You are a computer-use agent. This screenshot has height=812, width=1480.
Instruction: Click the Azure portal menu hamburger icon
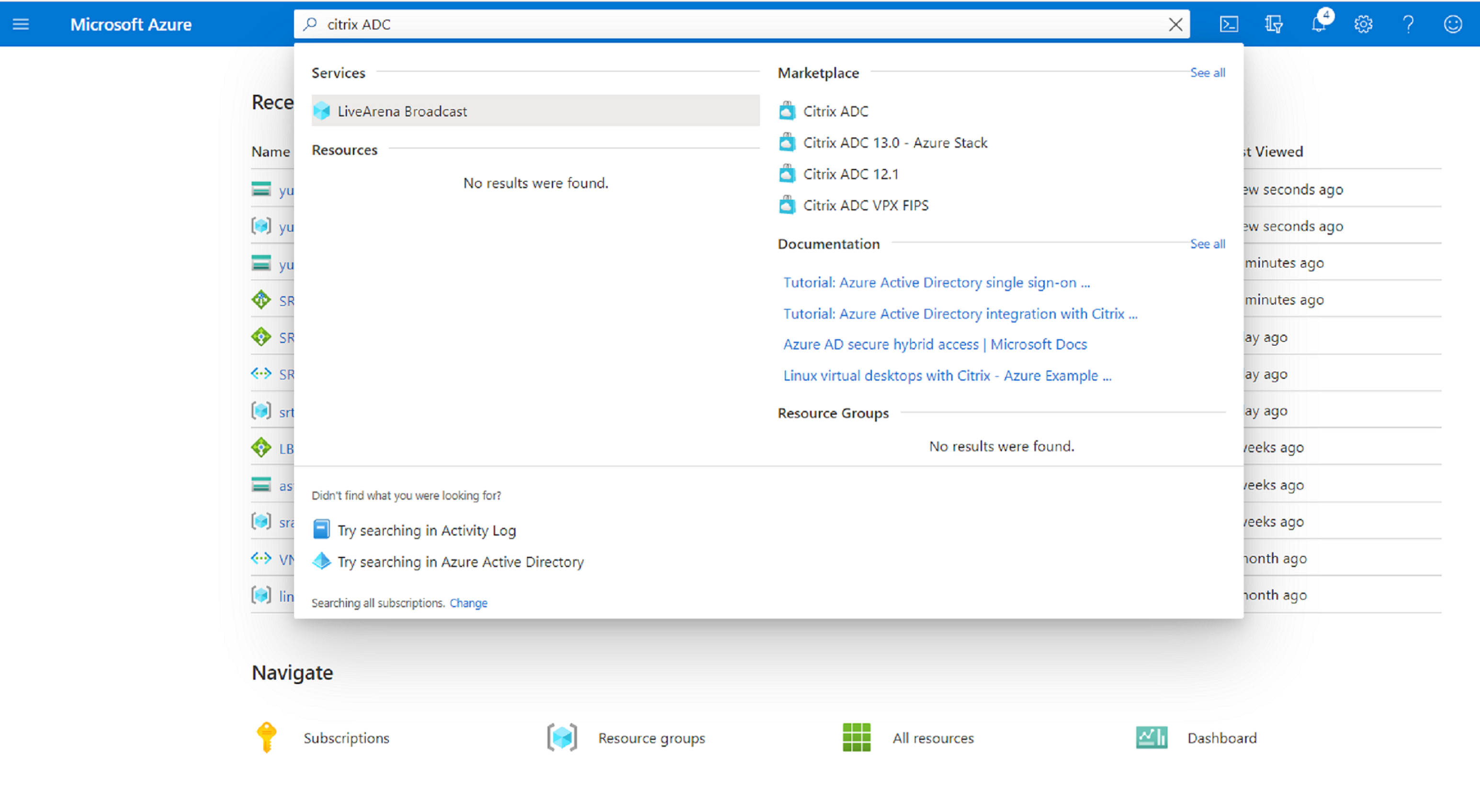coord(21,23)
